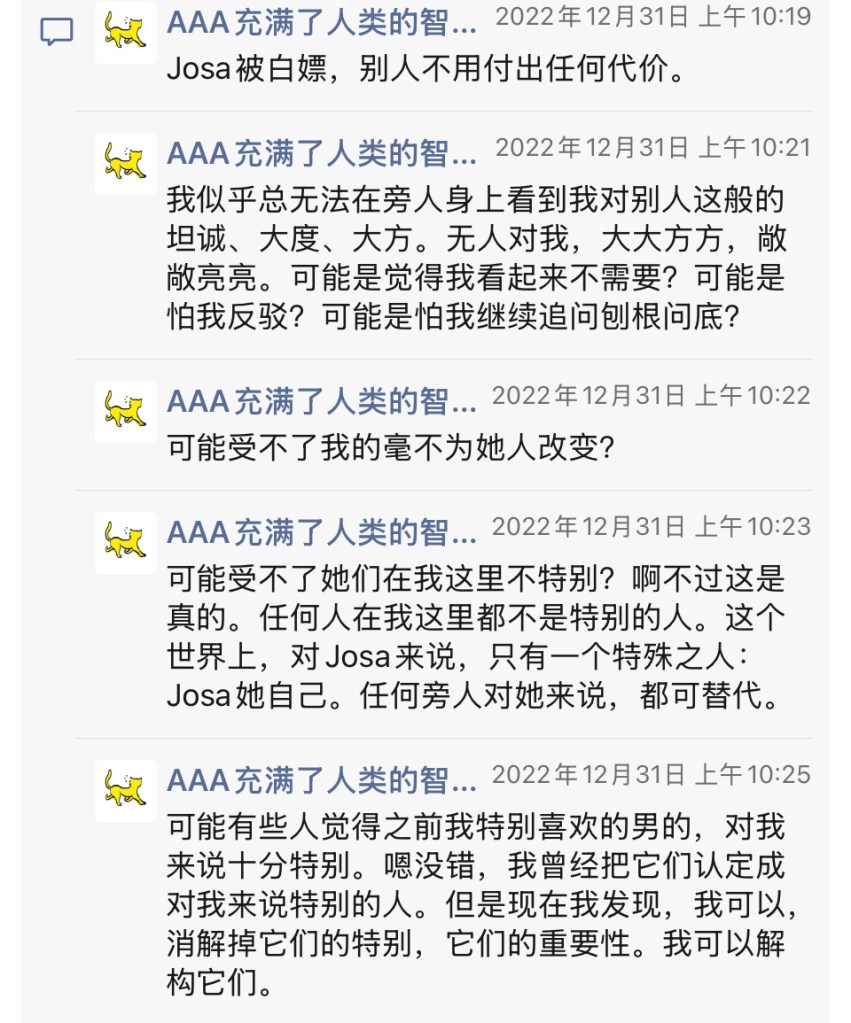
Task: Tap the yellow cat avatar beside the 10:21 comment
Action: pos(126,164)
